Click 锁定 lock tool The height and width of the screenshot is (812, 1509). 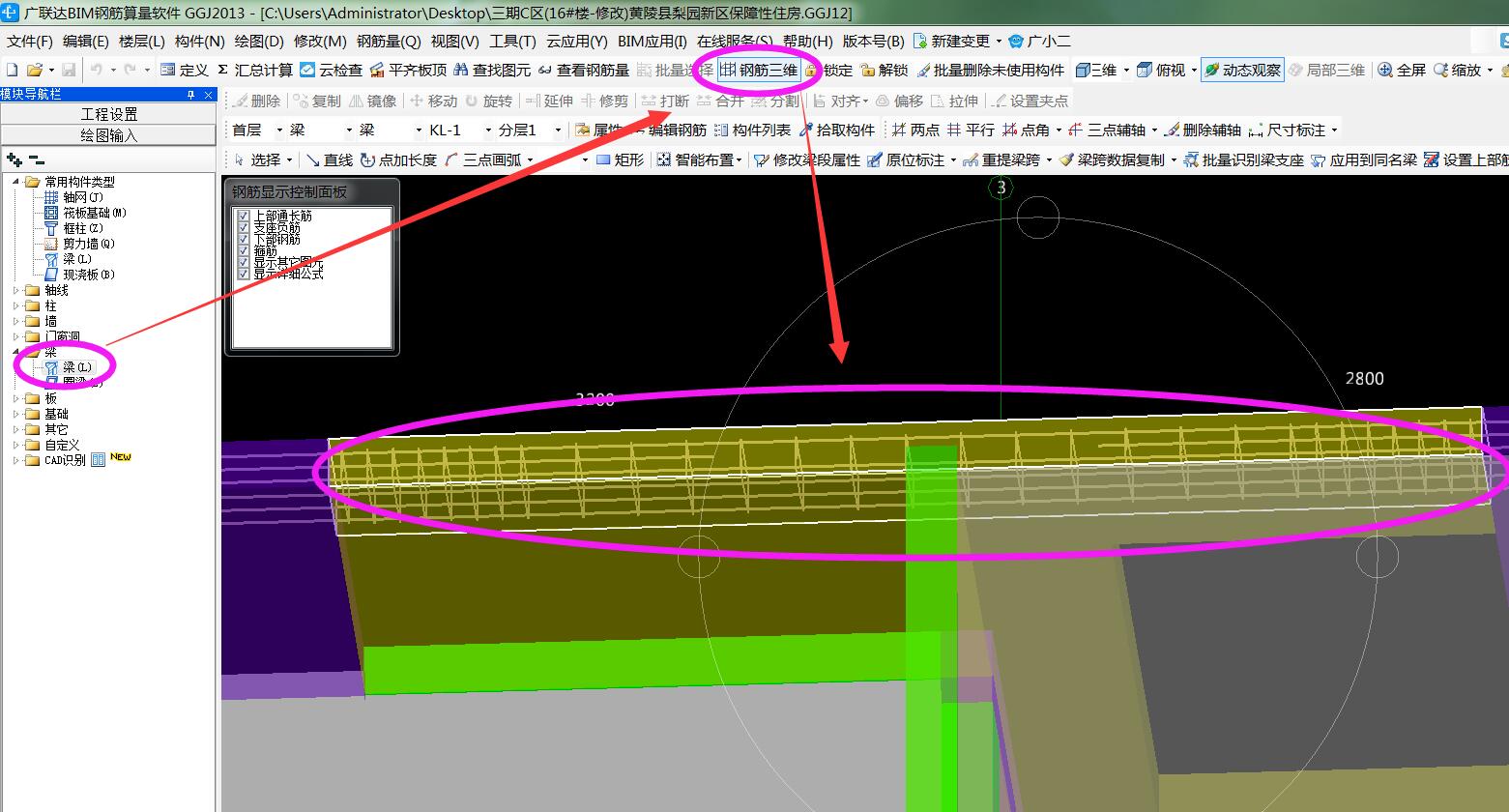coord(829,70)
